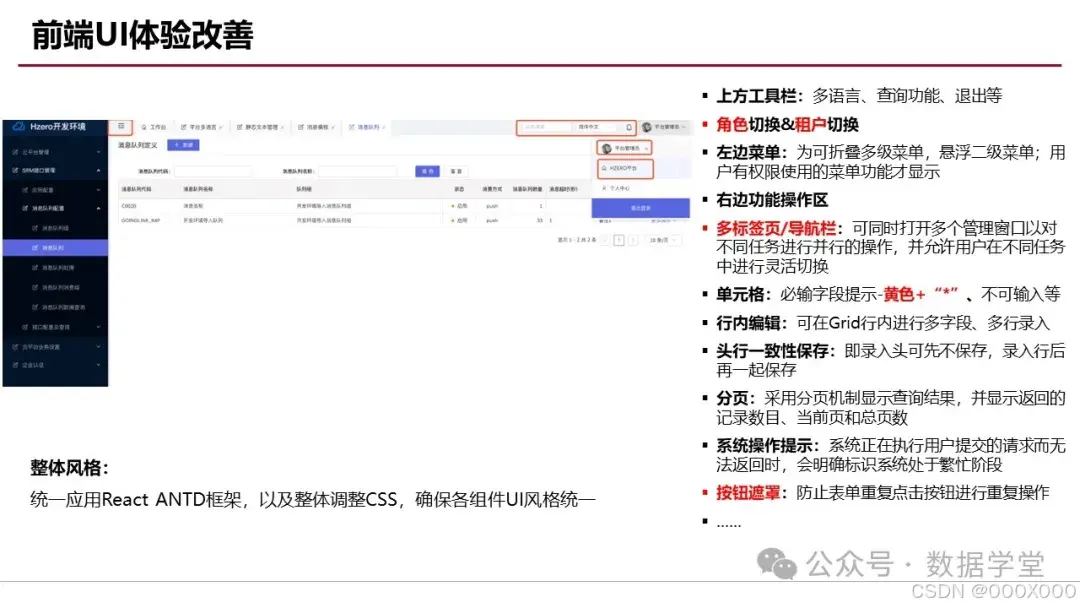Select the HZERO平台 tenant entry
This screenshot has height=608, width=1080.
(624, 168)
